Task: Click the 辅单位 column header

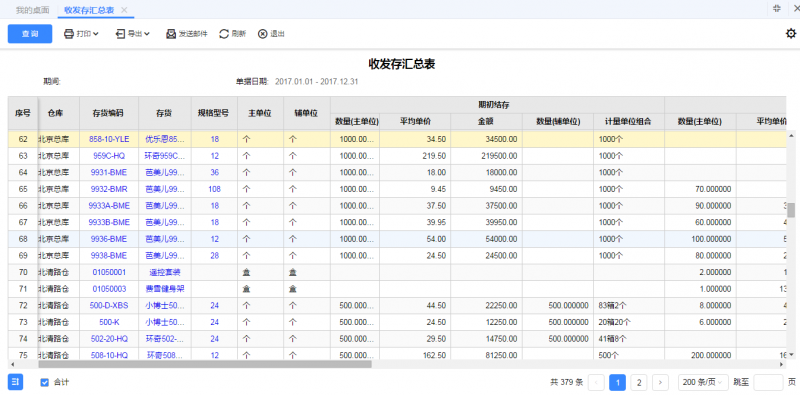Action: coord(307,113)
